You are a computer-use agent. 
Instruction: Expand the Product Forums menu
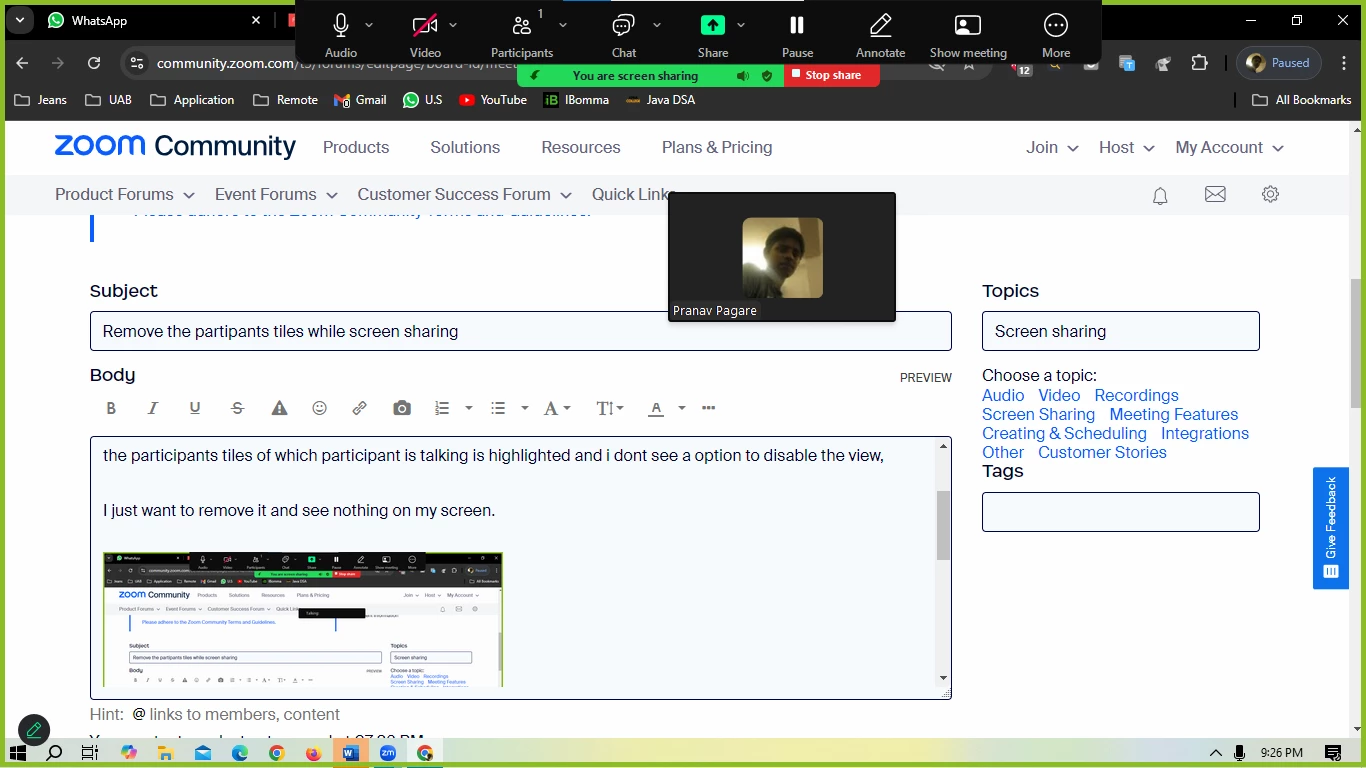(125, 194)
